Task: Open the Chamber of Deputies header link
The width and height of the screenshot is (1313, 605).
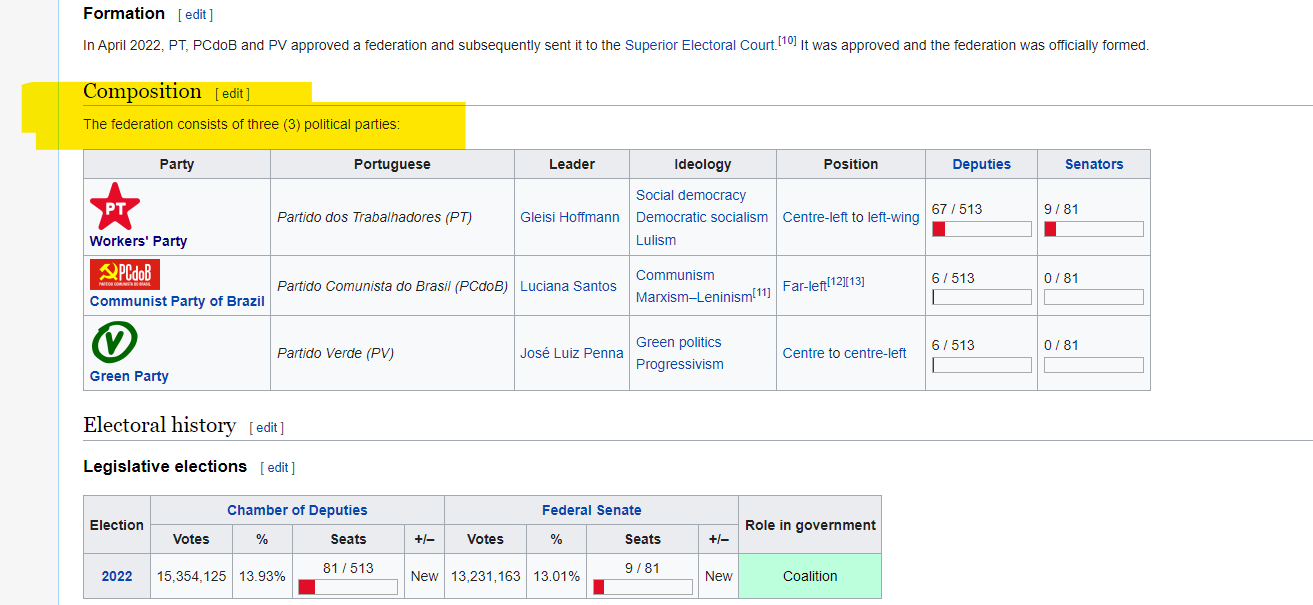Action: pos(297,510)
